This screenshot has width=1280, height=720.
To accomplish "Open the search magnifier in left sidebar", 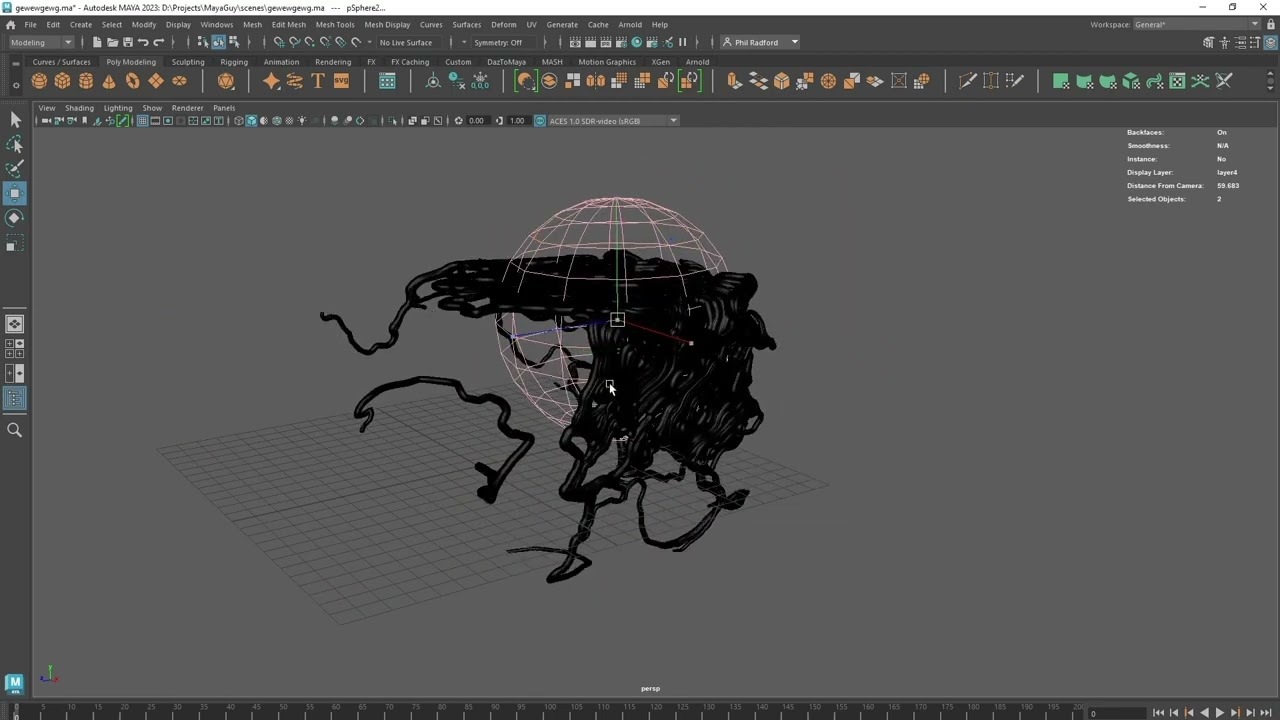I will (x=14, y=430).
